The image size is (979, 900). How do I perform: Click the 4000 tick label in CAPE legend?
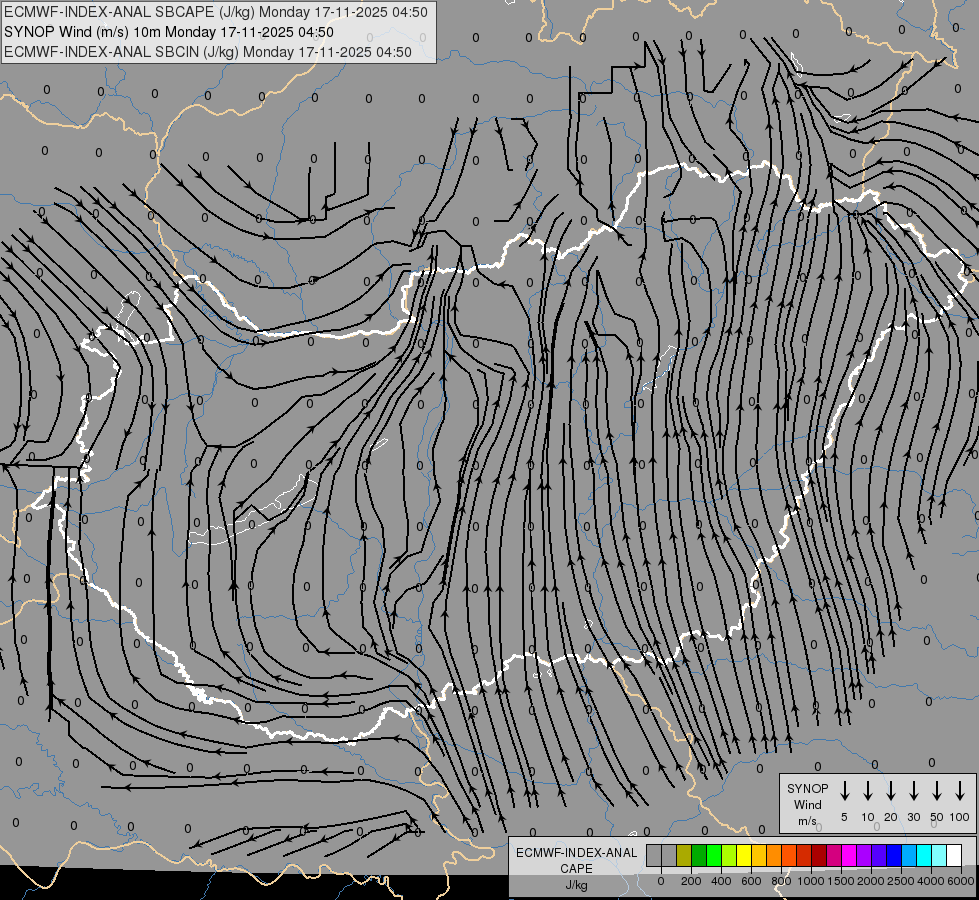(x=931, y=881)
